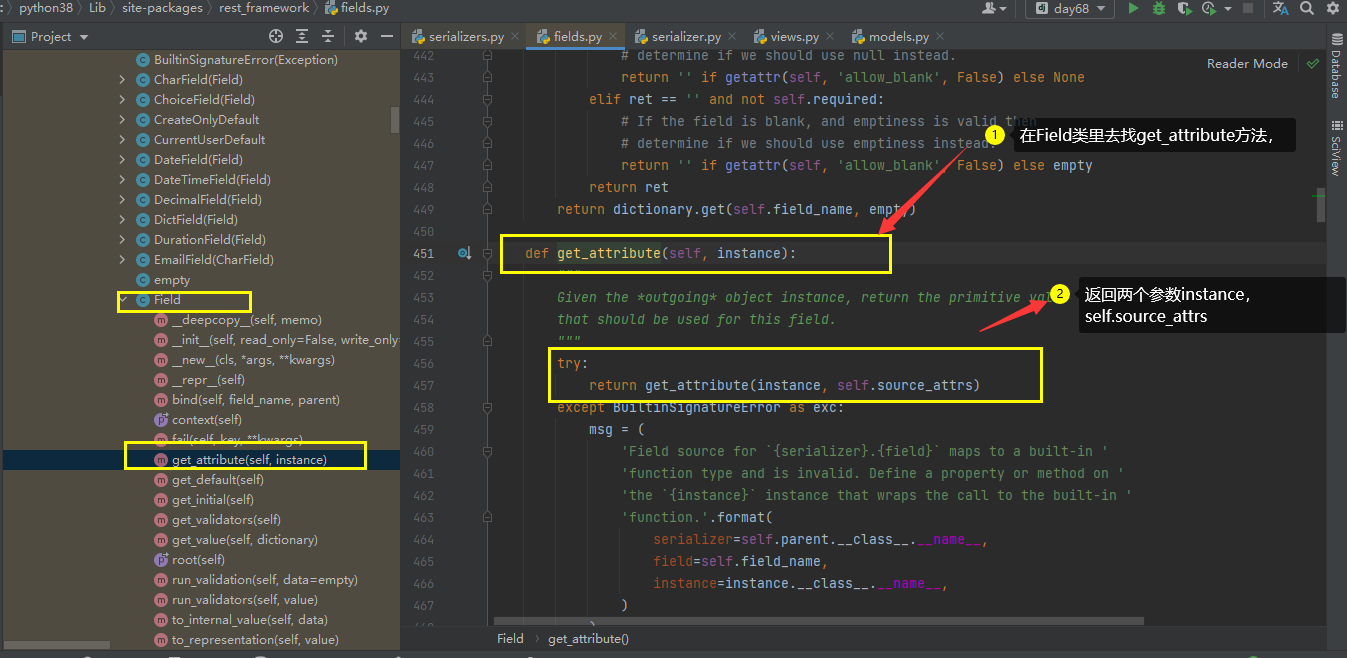Image resolution: width=1347 pixels, height=658 pixels.
Task: Select get_initial(self) method
Action: pos(212,500)
